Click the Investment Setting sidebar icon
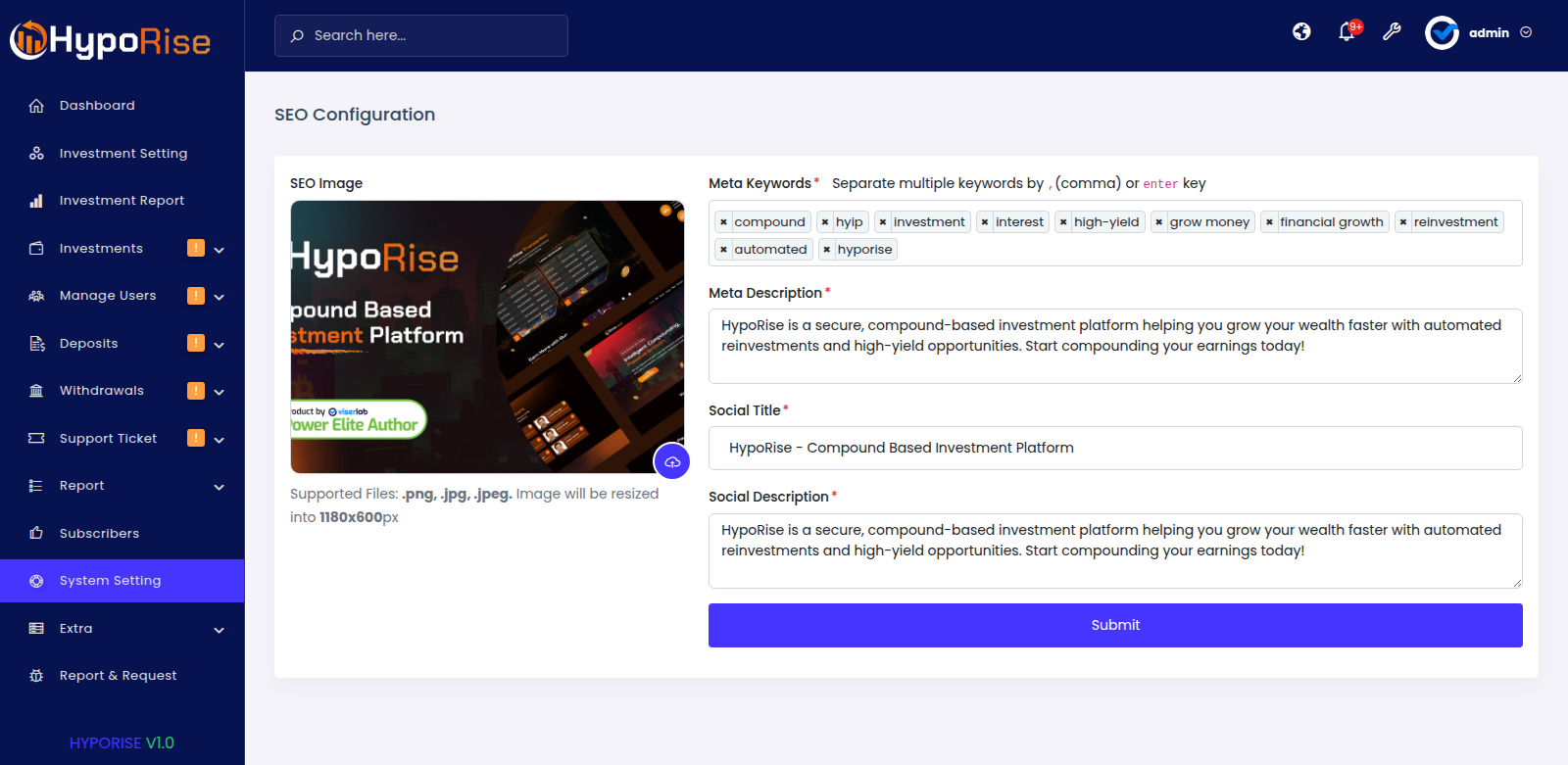The image size is (1568, 765). [36, 154]
